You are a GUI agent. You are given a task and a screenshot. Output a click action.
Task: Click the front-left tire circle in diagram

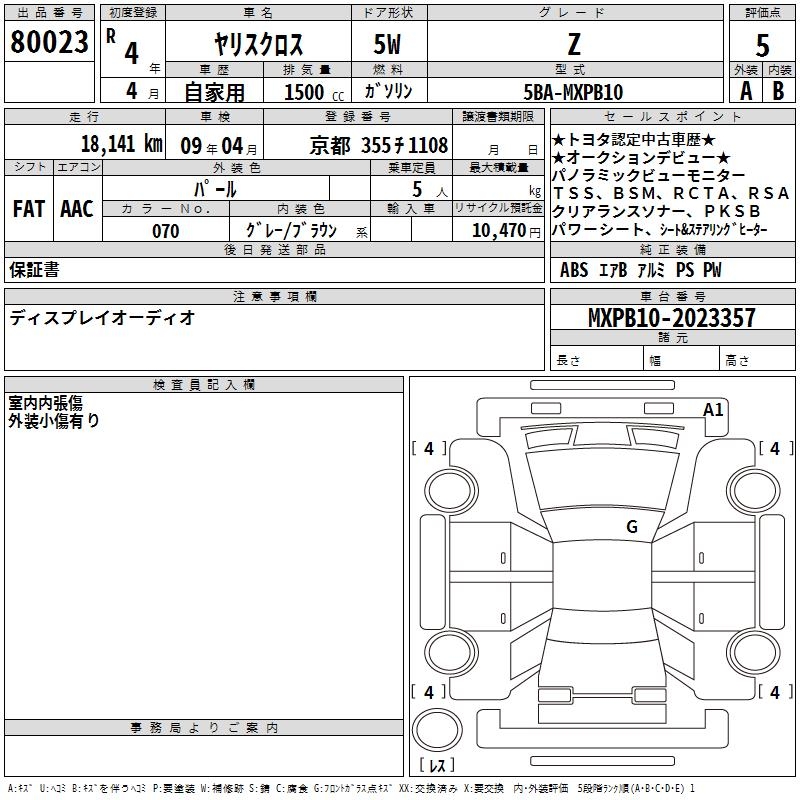click(451, 492)
